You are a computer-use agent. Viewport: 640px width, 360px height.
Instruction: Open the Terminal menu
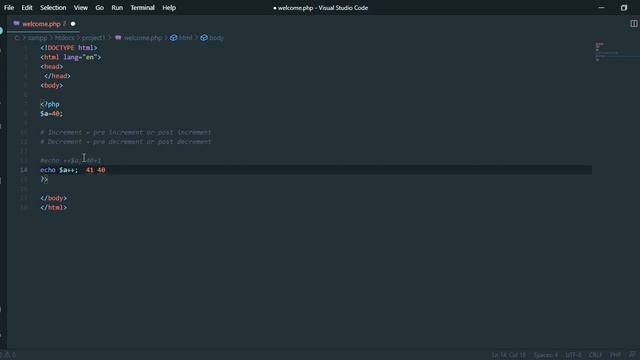(142, 8)
